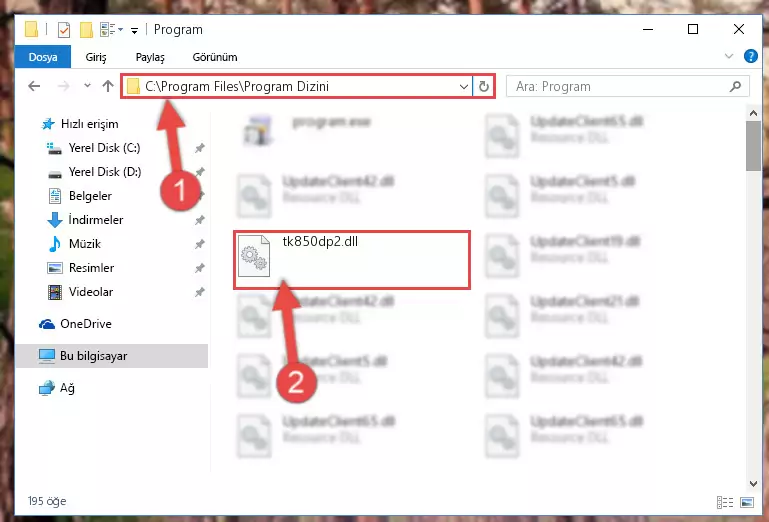This screenshot has width=769, height=522.
Task: Switch to details view icon in status bar
Action: [x=725, y=502]
